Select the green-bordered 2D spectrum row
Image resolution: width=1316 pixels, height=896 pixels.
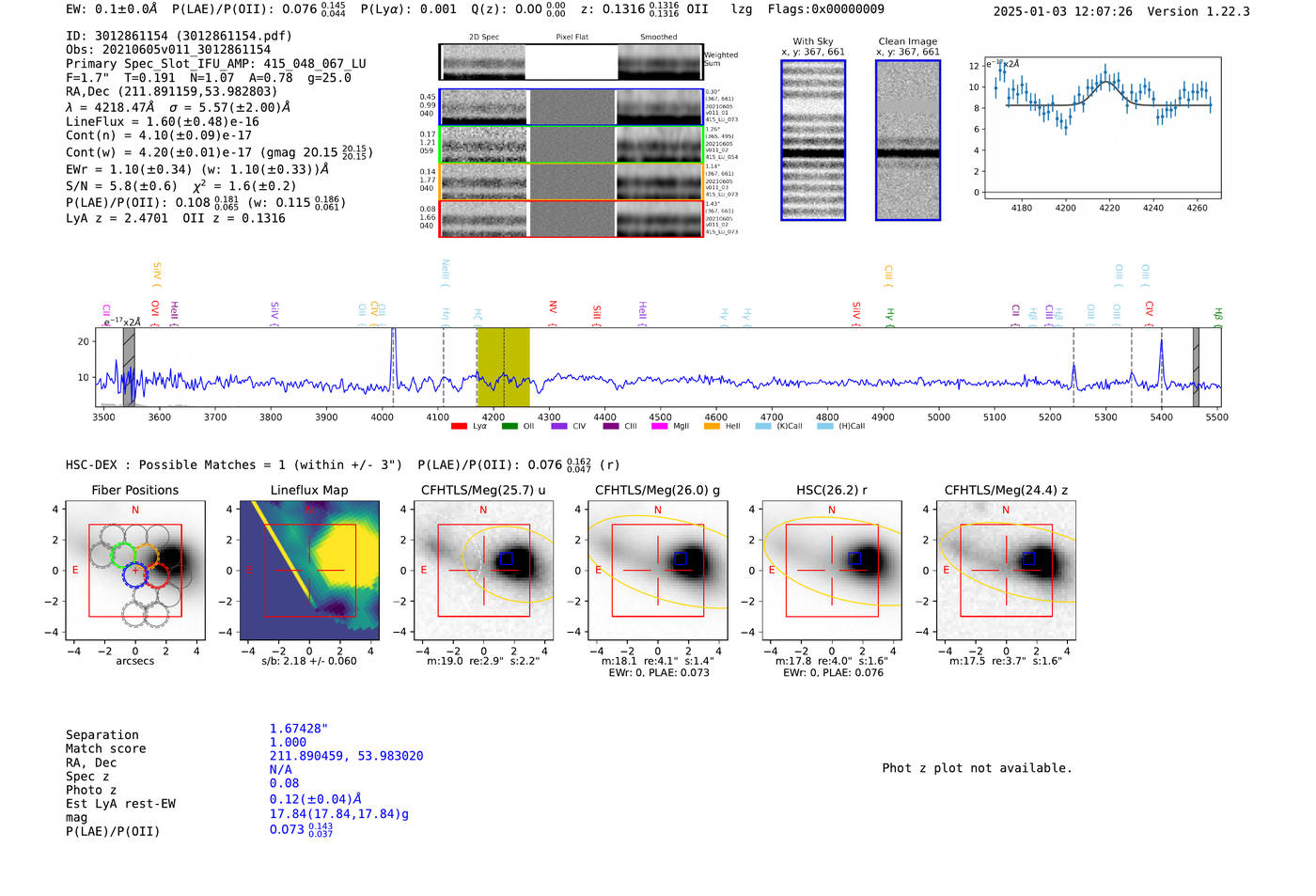572,145
